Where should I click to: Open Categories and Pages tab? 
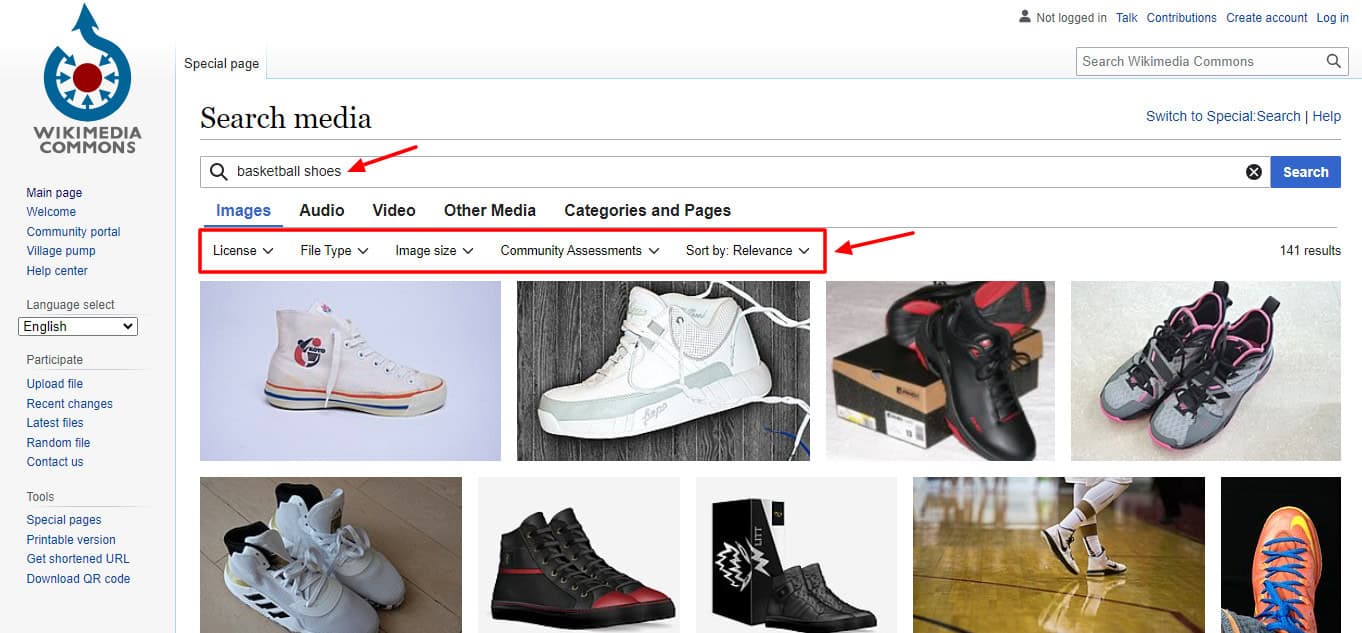pos(647,210)
